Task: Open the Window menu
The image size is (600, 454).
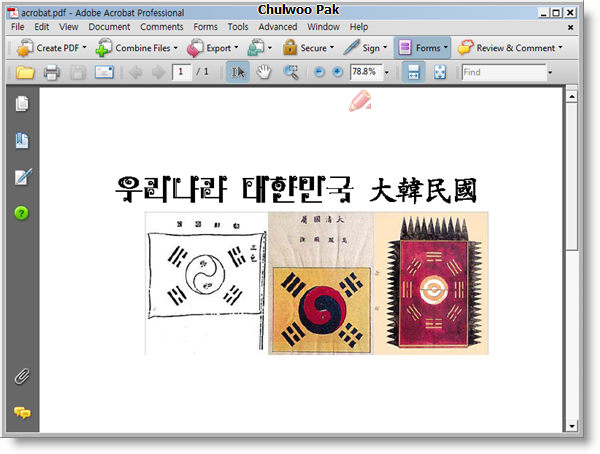Action: pyautogui.click(x=323, y=27)
